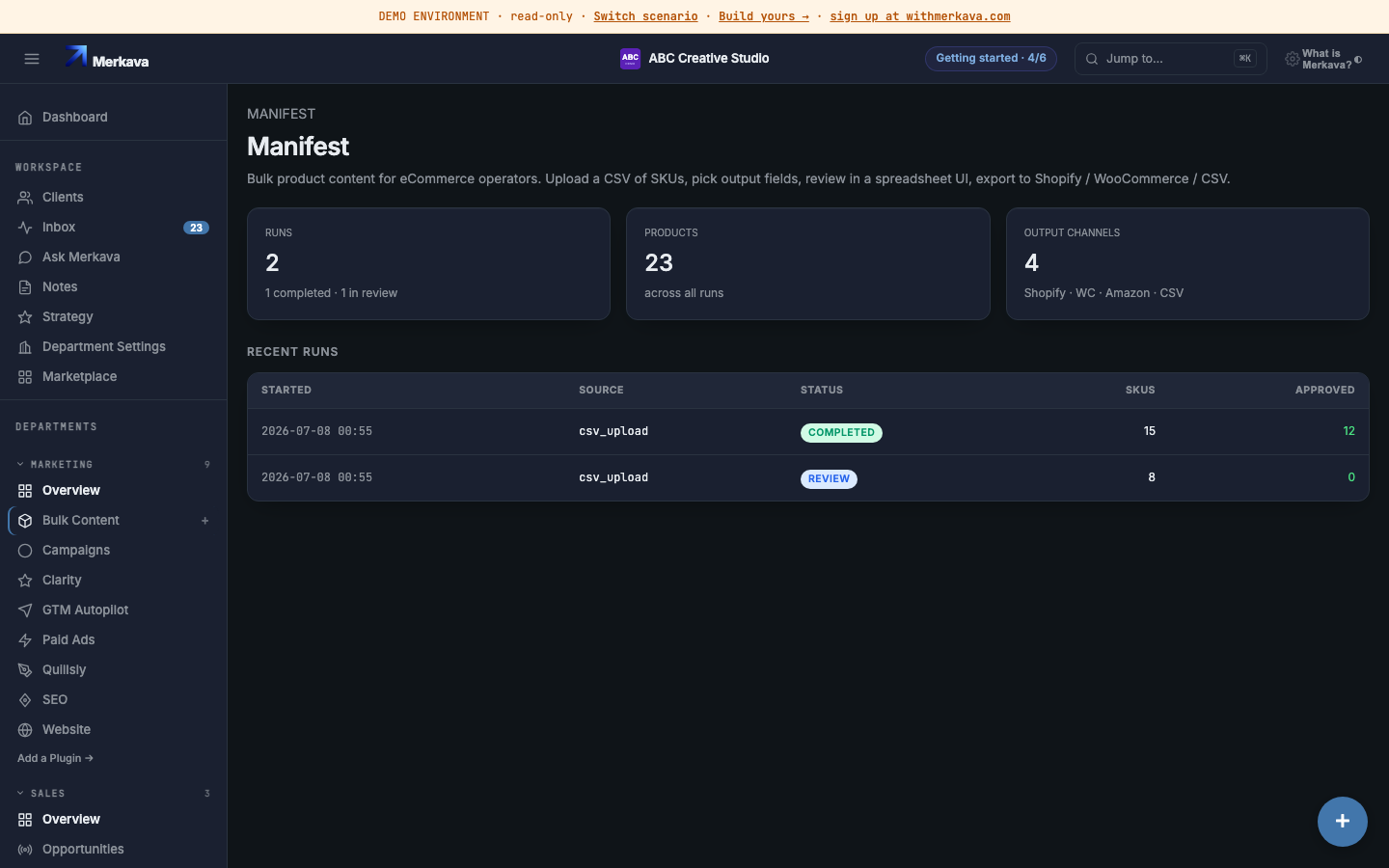Click the ABC Creative Studio avatar icon
The image size is (1389, 868).
[x=630, y=59]
